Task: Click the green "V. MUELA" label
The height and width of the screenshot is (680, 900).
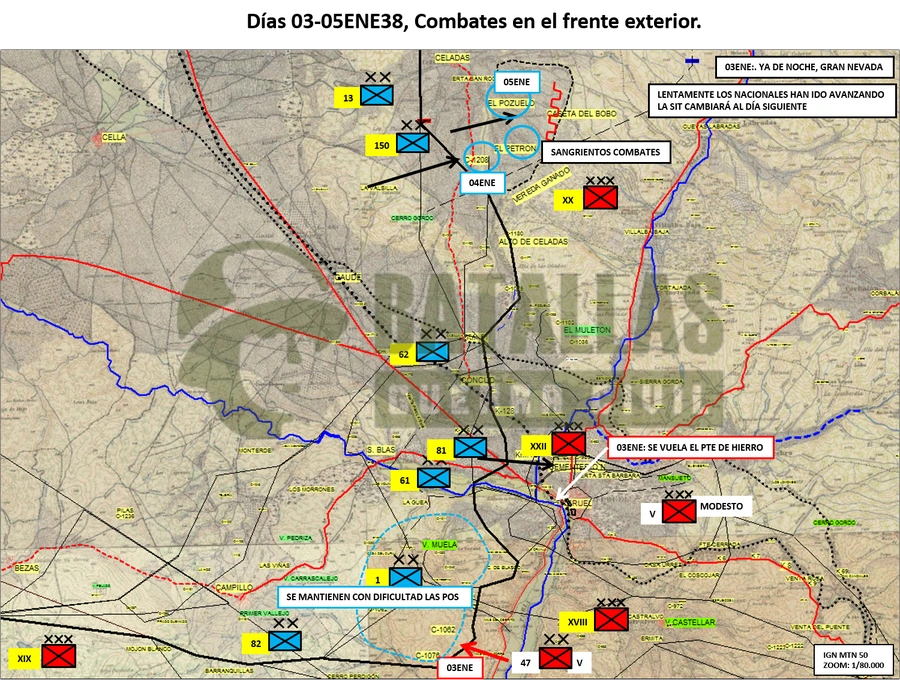Action: (x=440, y=544)
